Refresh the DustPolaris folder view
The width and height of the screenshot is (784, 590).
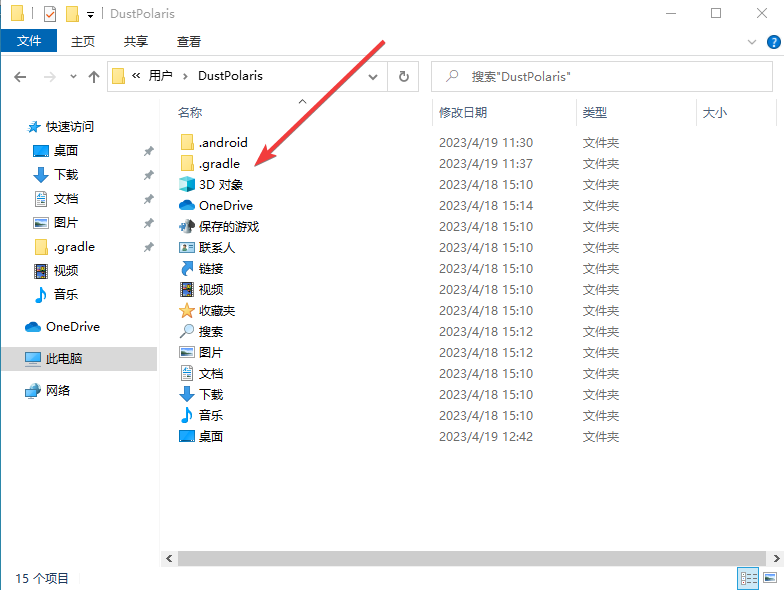404,76
